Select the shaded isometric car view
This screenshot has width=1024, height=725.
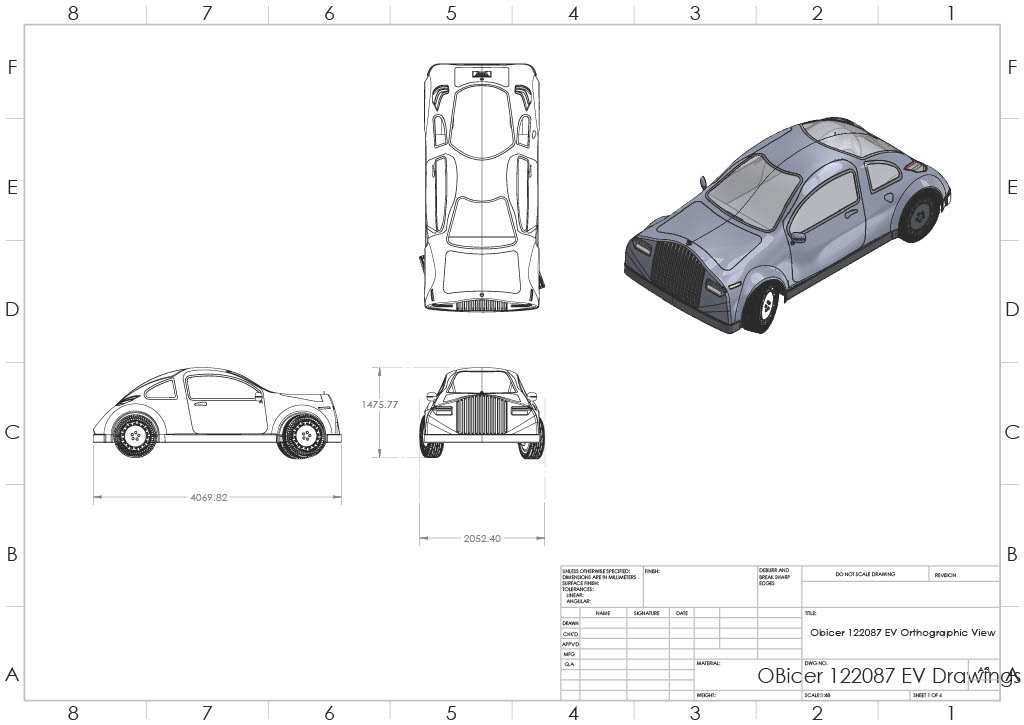click(x=788, y=225)
